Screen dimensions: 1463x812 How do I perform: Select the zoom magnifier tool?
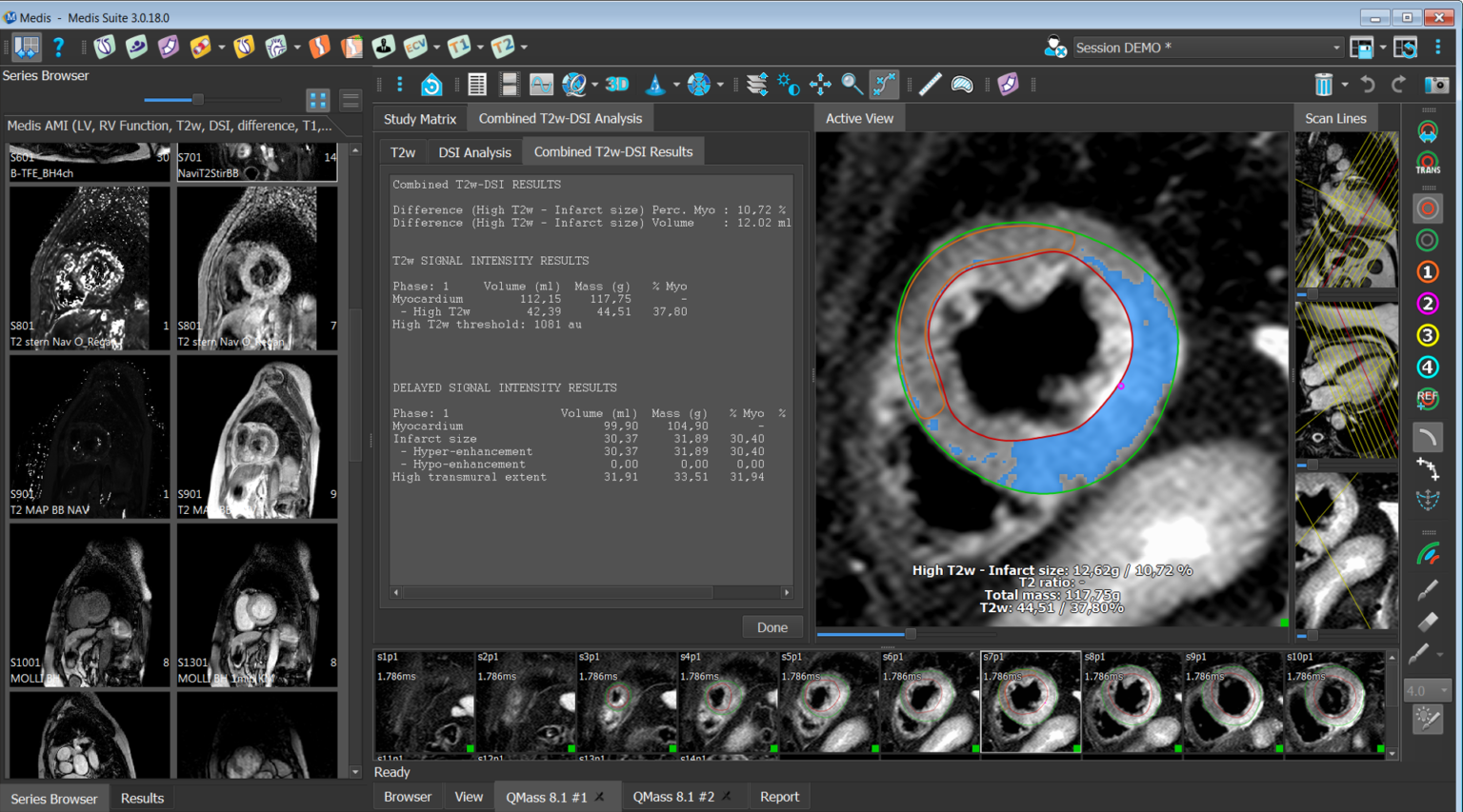(x=852, y=85)
